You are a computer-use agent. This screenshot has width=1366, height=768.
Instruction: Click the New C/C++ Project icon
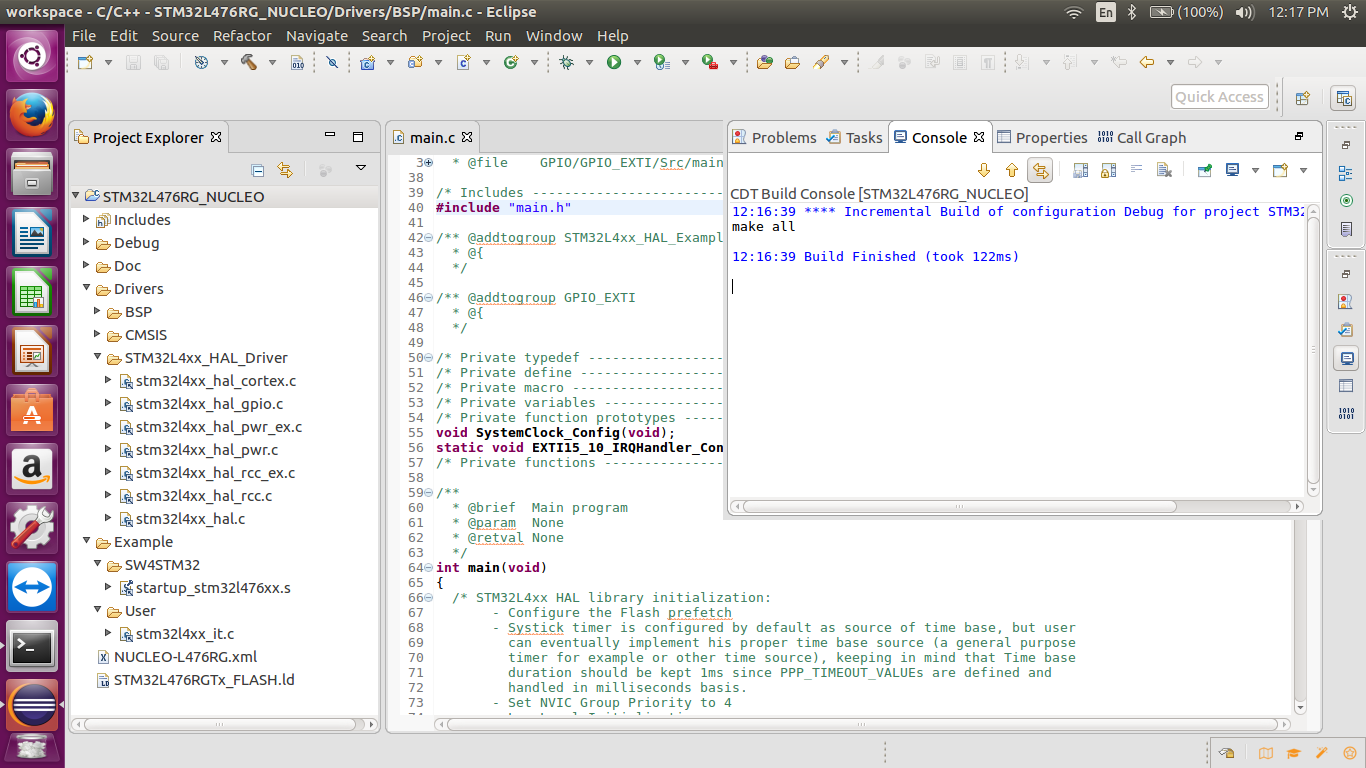coord(367,62)
